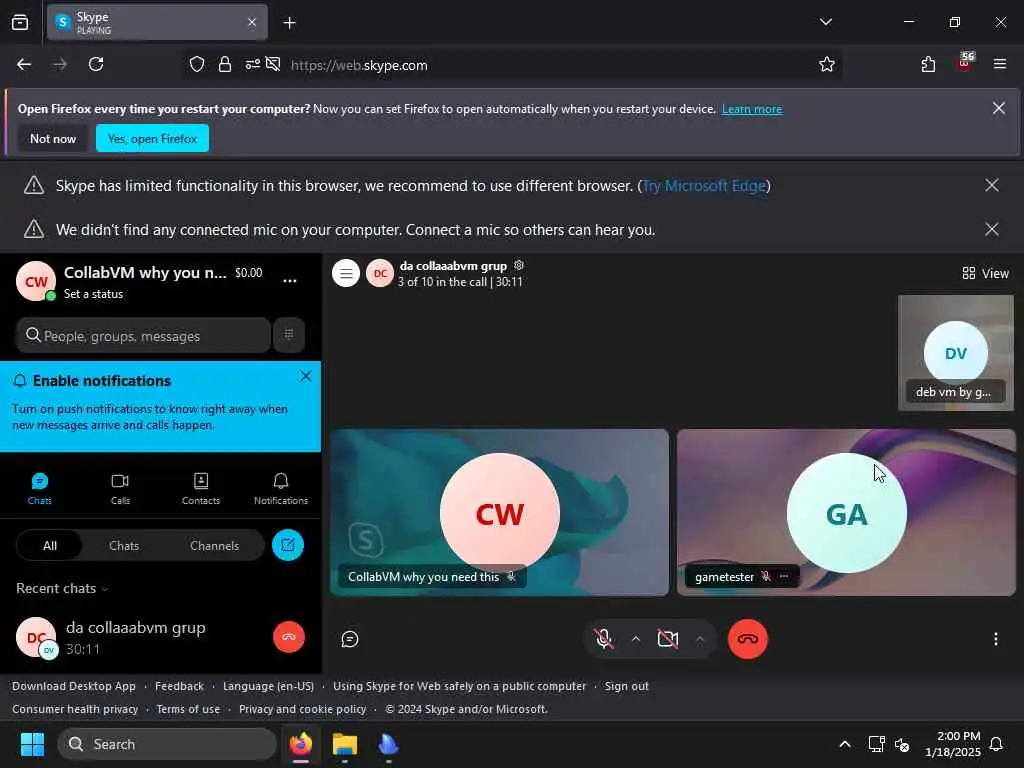Image resolution: width=1024 pixels, height=768 pixels.
Task: Open File Explorer from taskbar
Action: (x=344, y=744)
